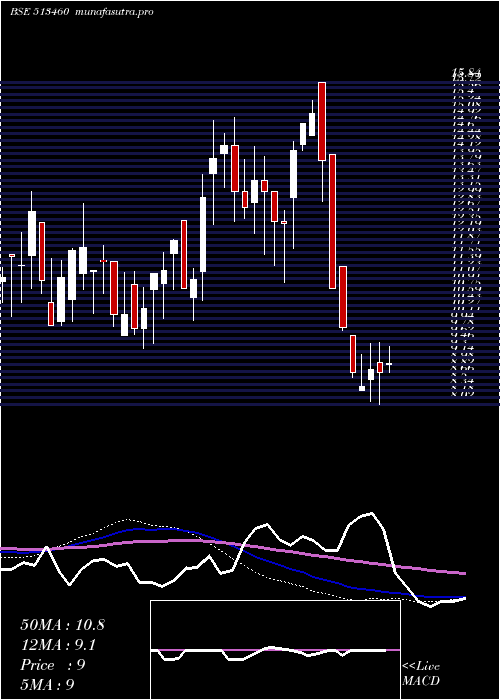Click the 5MA : 9 value
The height and width of the screenshot is (700, 500).
[47, 684]
